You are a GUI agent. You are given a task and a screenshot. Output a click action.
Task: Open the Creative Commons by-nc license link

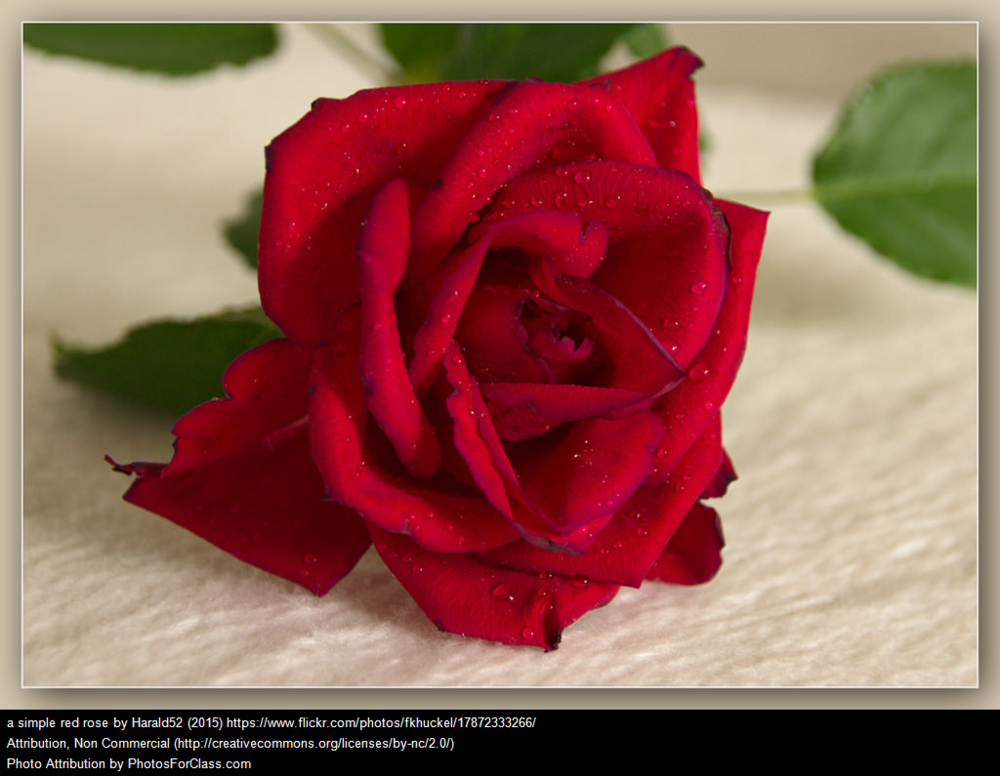pyautogui.click(x=315, y=743)
